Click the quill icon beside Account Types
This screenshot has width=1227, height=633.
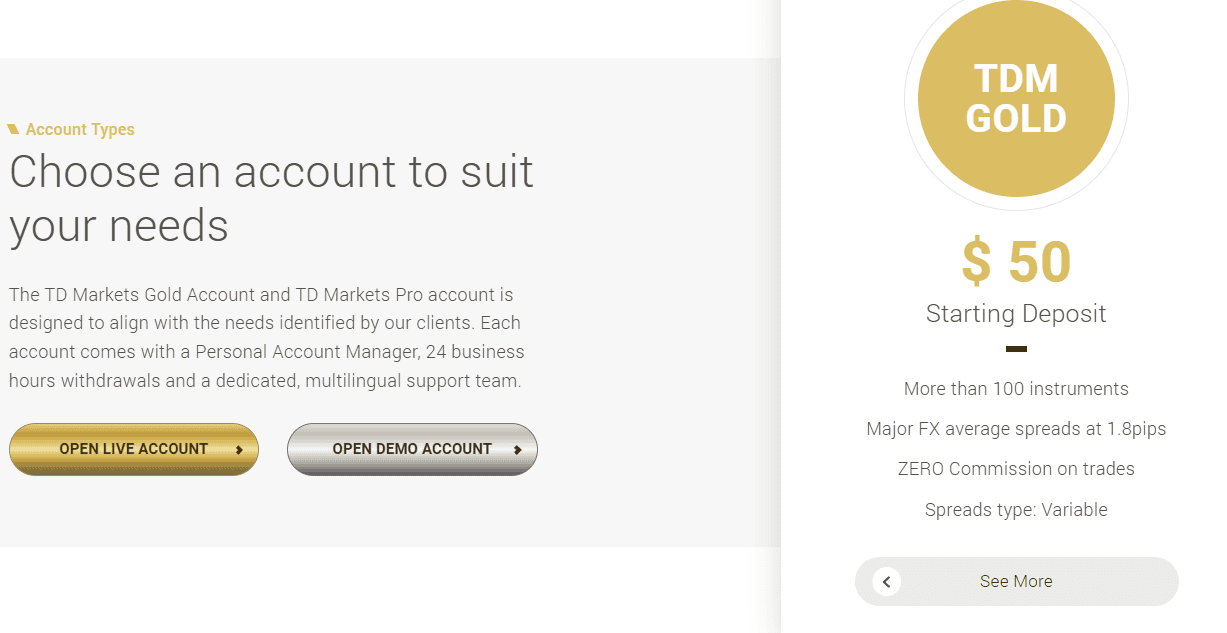(x=14, y=128)
